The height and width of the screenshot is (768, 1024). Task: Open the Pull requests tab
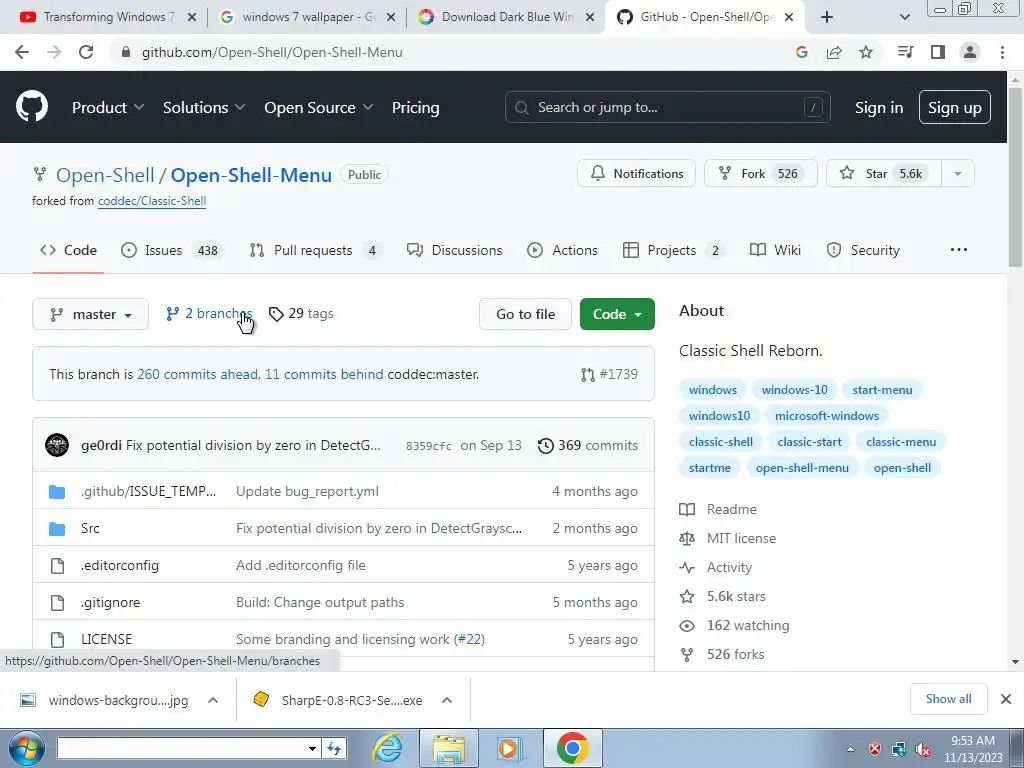tap(316, 250)
